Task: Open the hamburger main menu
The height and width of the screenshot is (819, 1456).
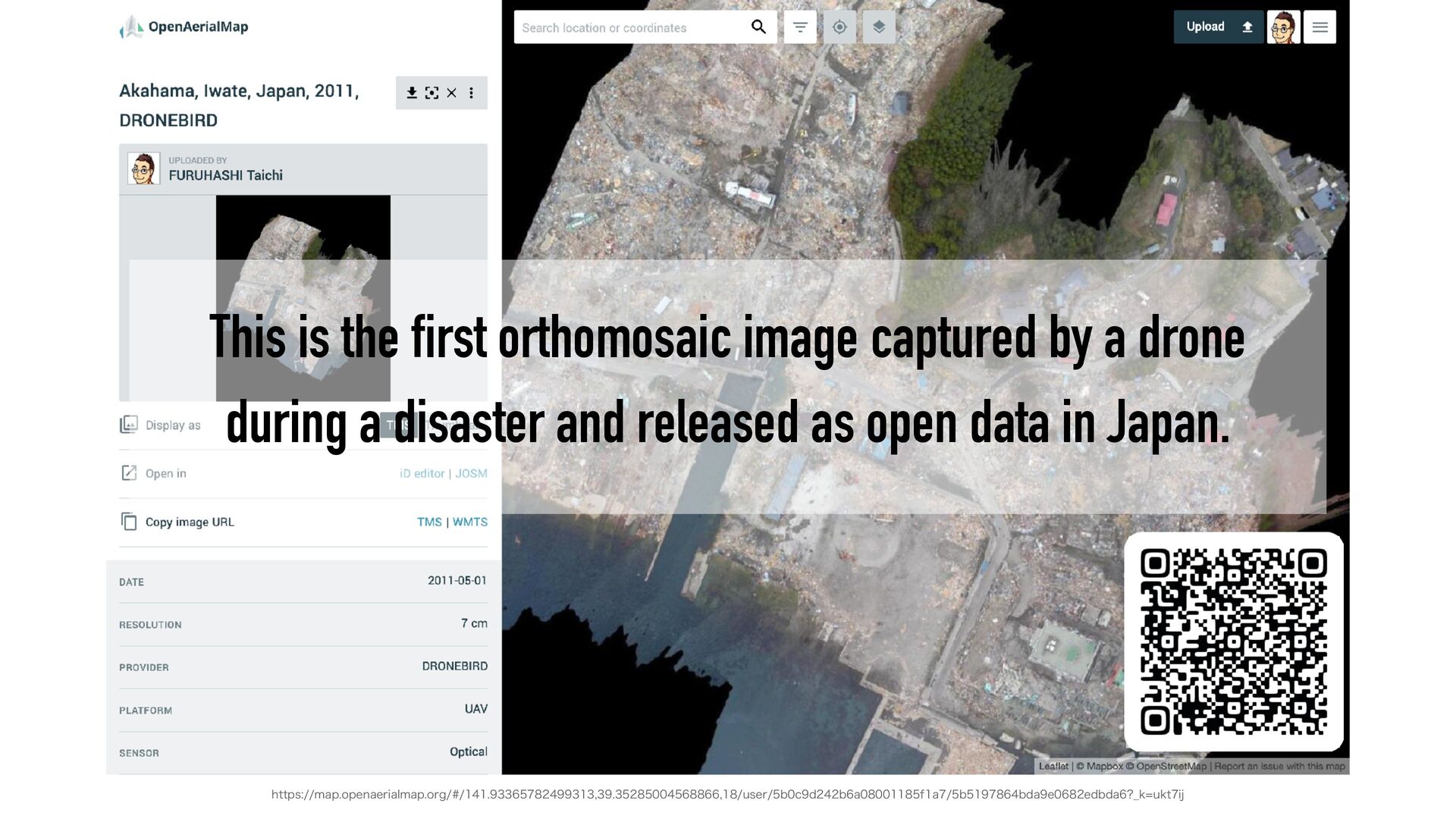Action: [x=1319, y=27]
